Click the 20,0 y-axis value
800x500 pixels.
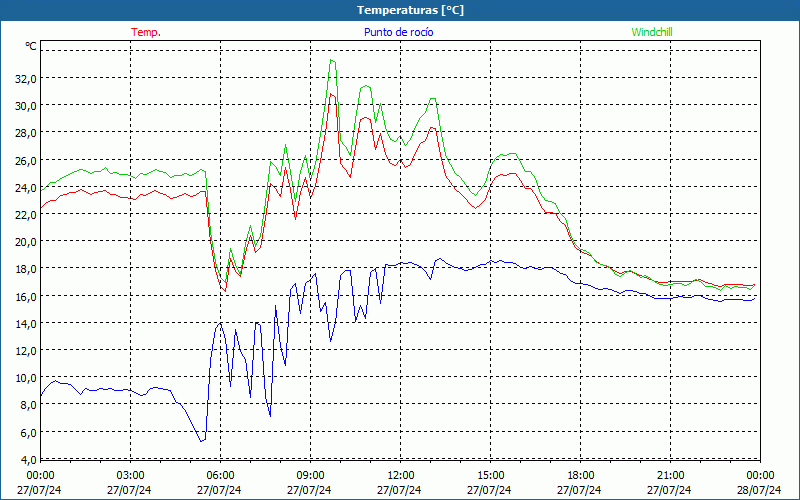27,241
